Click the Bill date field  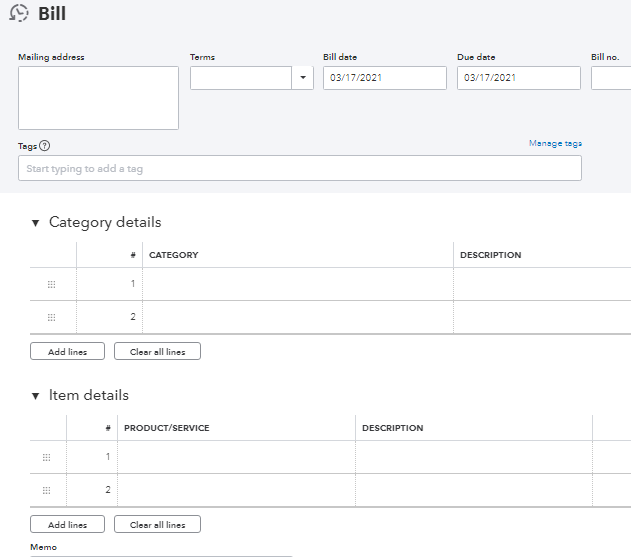[384, 78]
